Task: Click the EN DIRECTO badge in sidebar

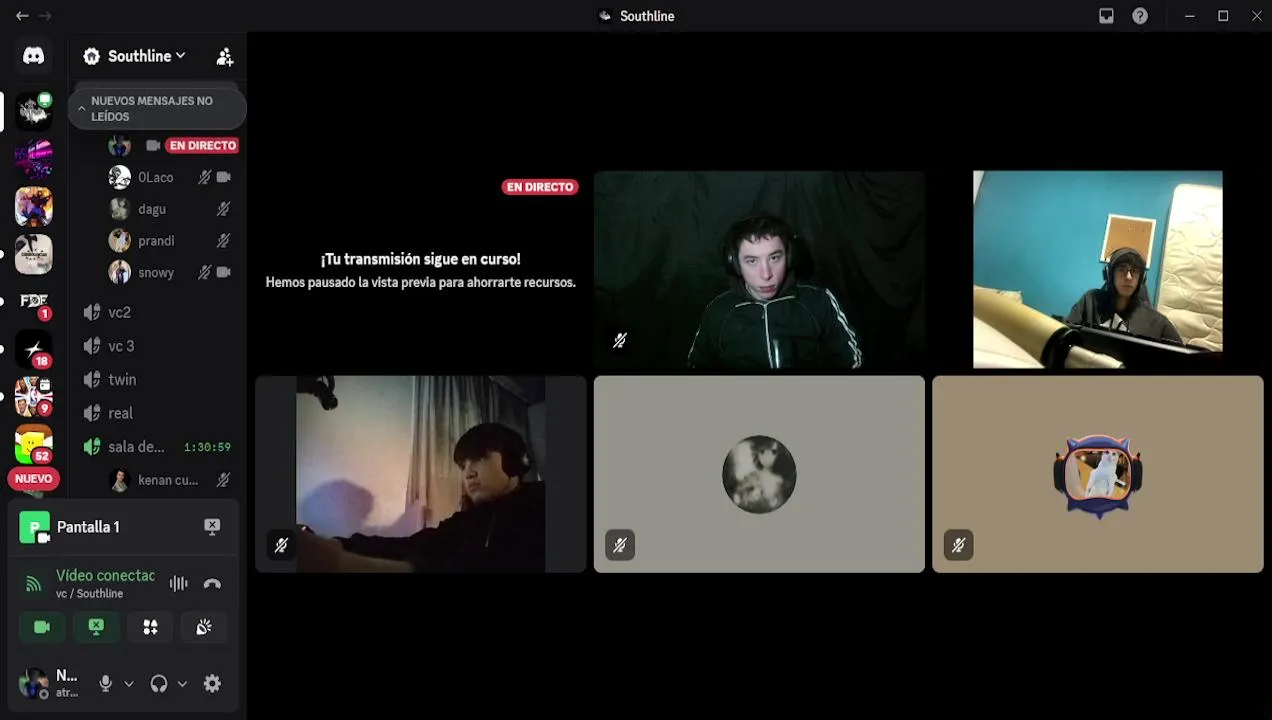Action: pos(203,146)
